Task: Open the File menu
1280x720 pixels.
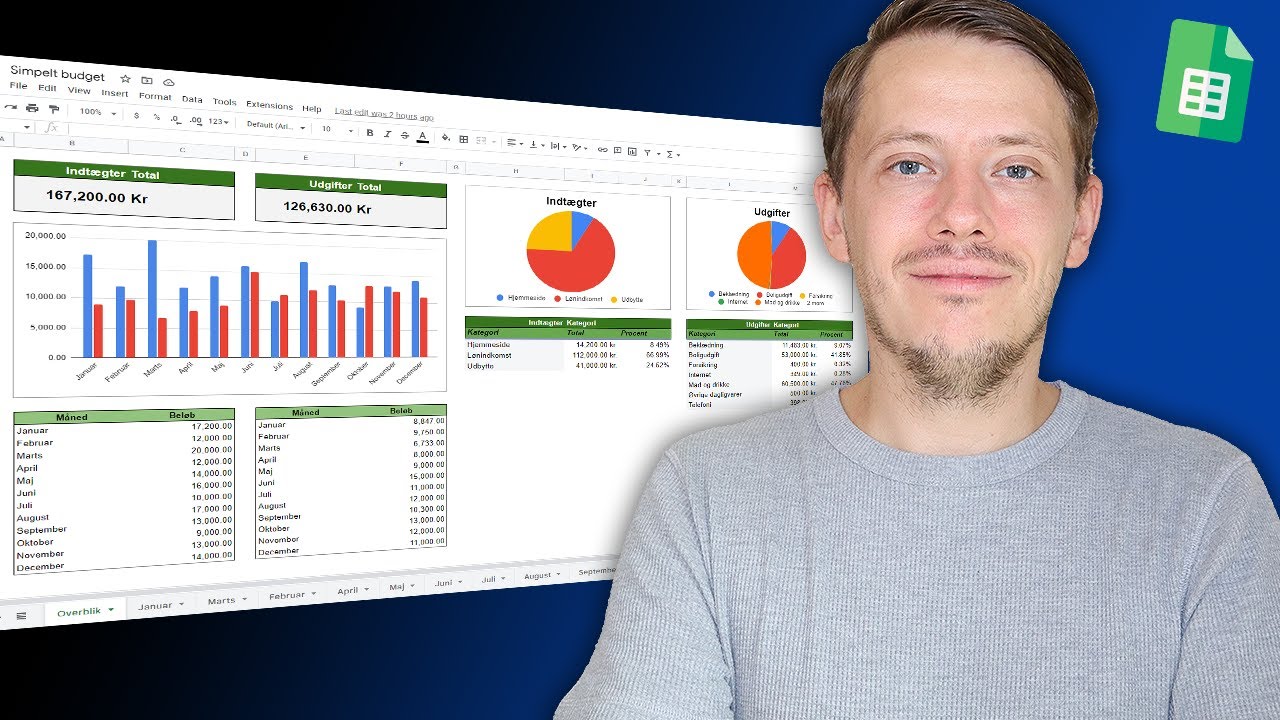Action: pos(18,86)
